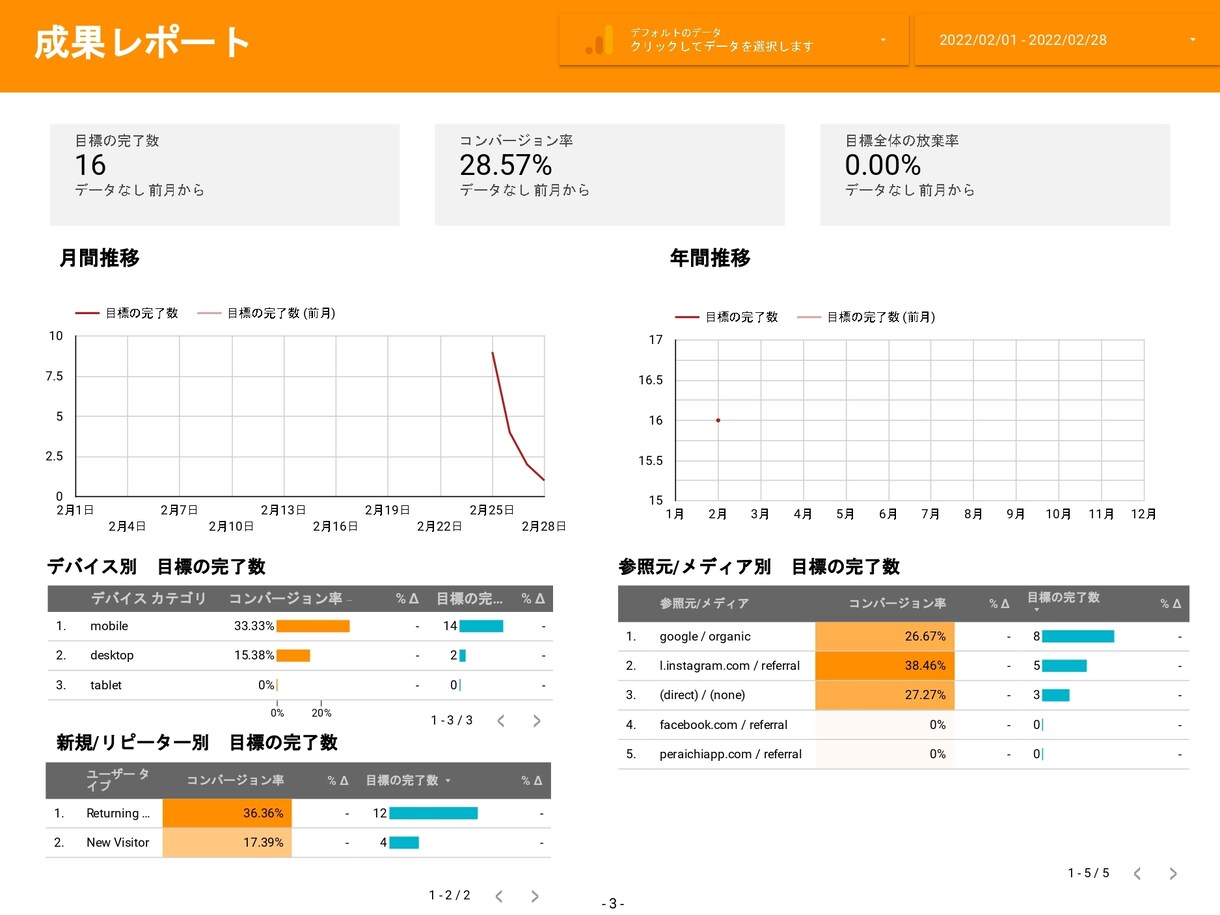
Task: Click the Returning visitor row label
Action: click(x=118, y=814)
